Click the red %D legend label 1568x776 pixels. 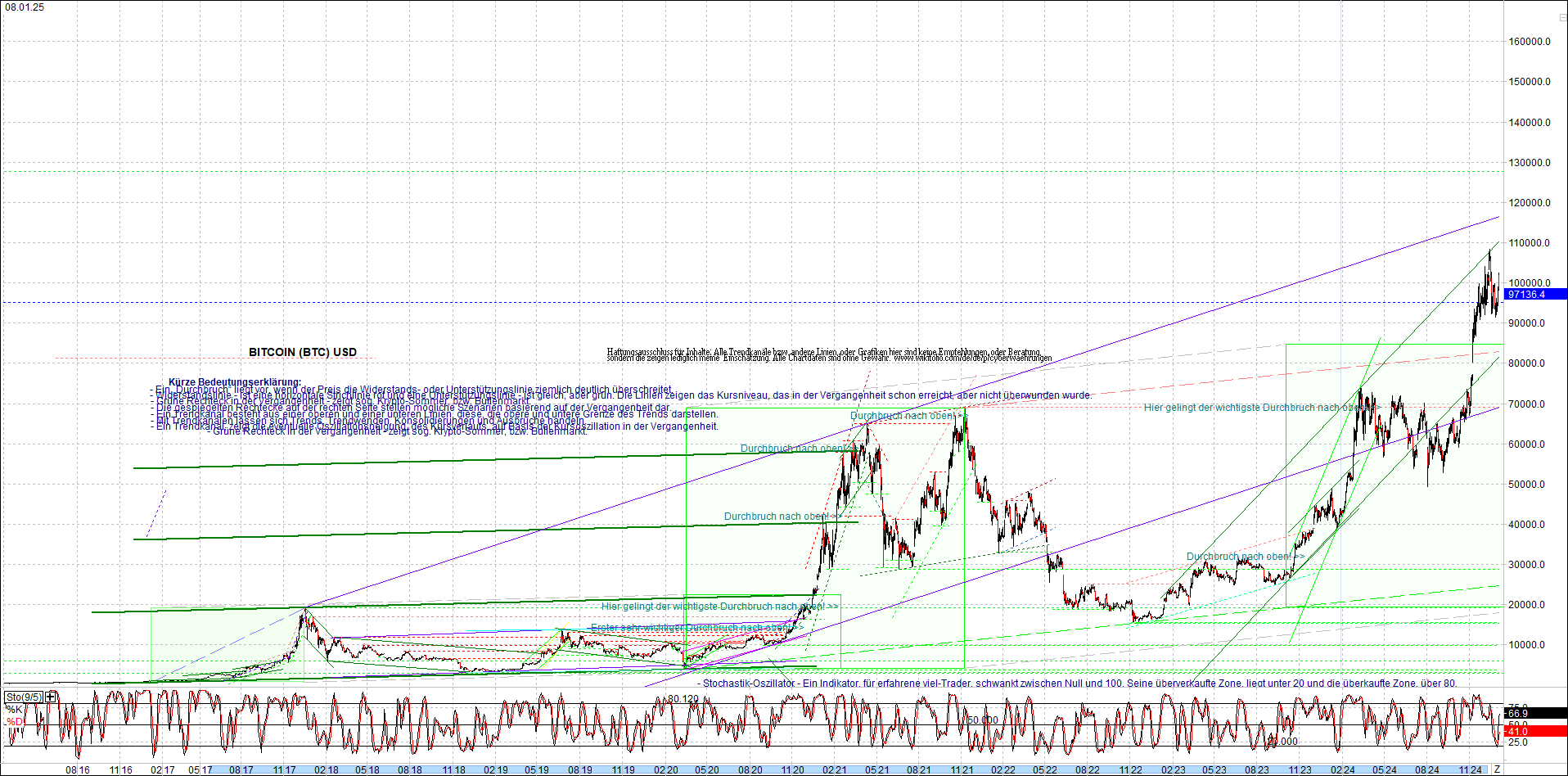pyautogui.click(x=14, y=721)
